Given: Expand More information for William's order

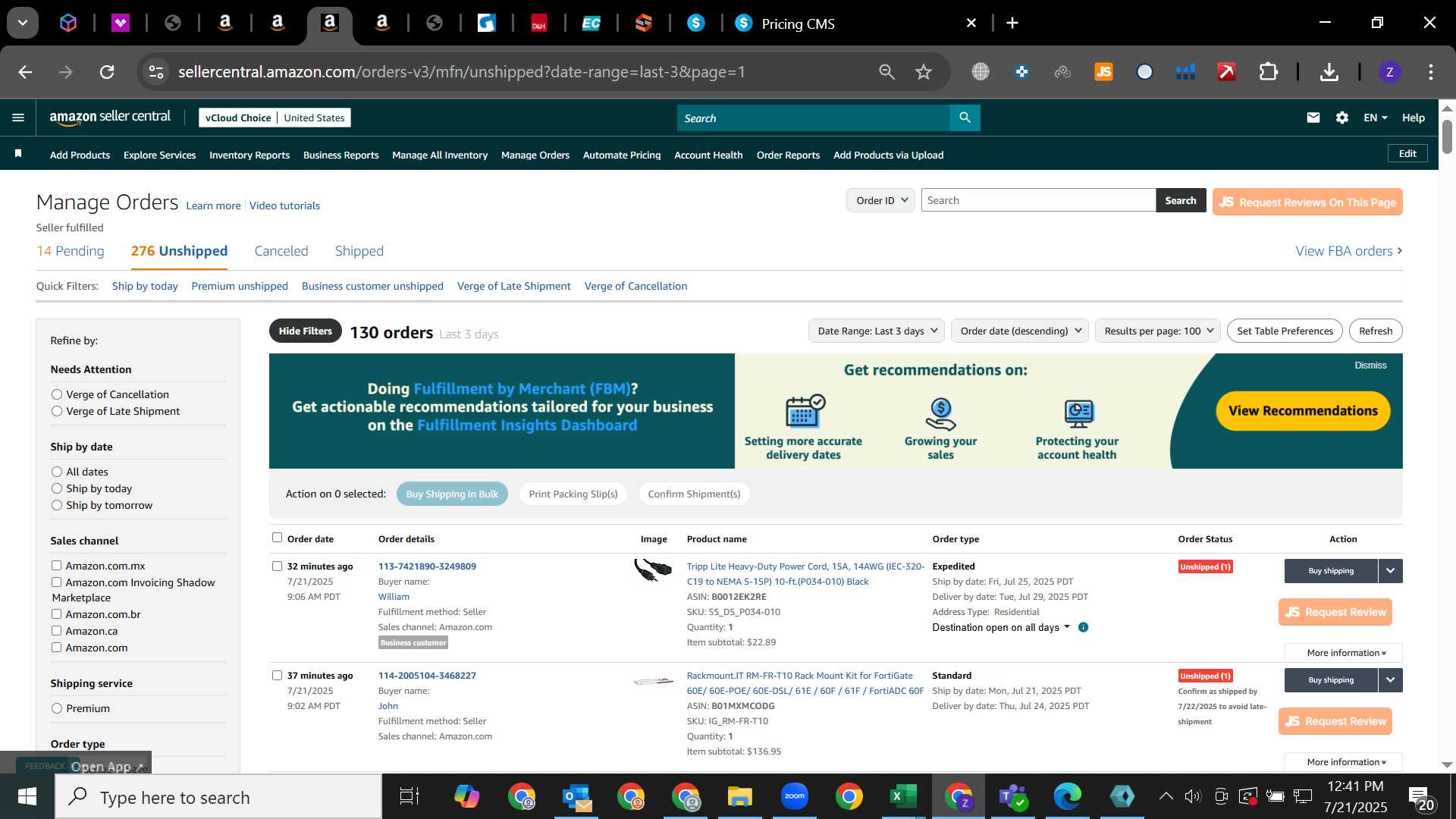Looking at the screenshot, I should (1344, 653).
